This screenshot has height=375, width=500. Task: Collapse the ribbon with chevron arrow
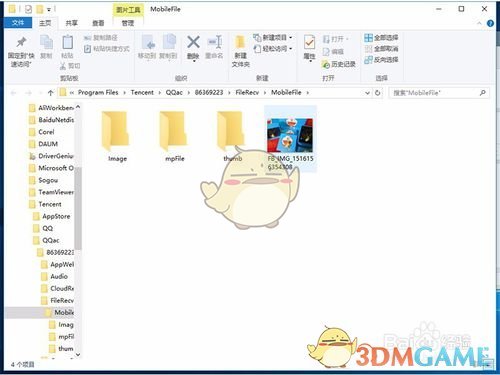tap(479, 23)
